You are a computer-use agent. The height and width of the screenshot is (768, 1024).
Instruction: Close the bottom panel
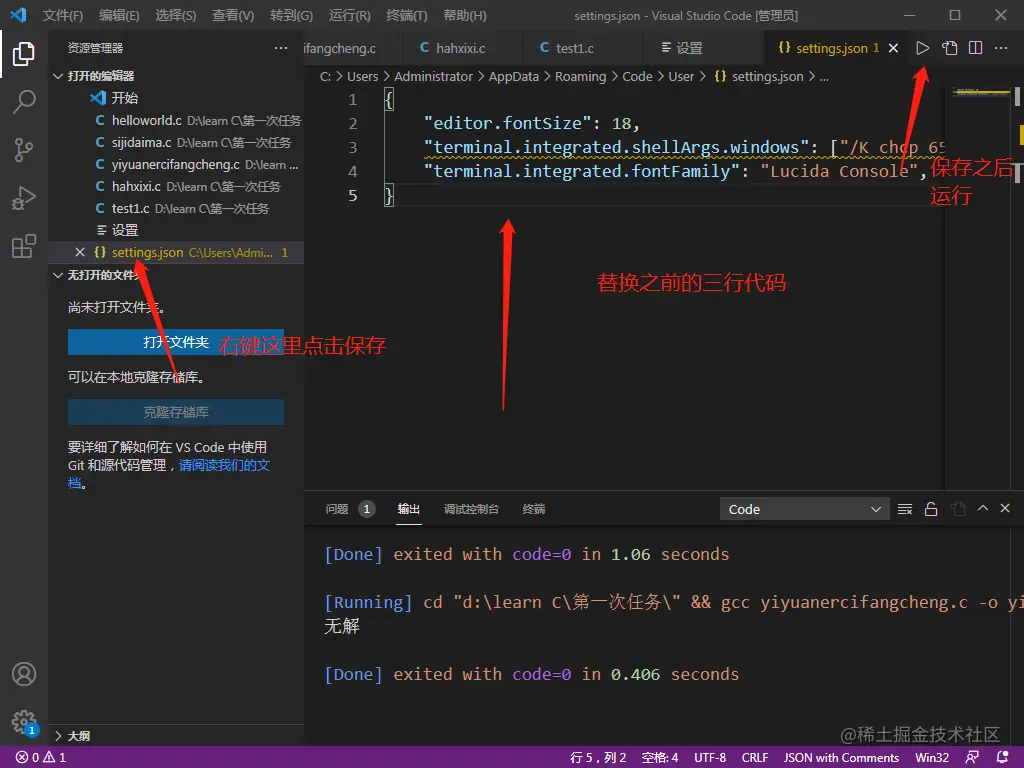[1005, 507]
